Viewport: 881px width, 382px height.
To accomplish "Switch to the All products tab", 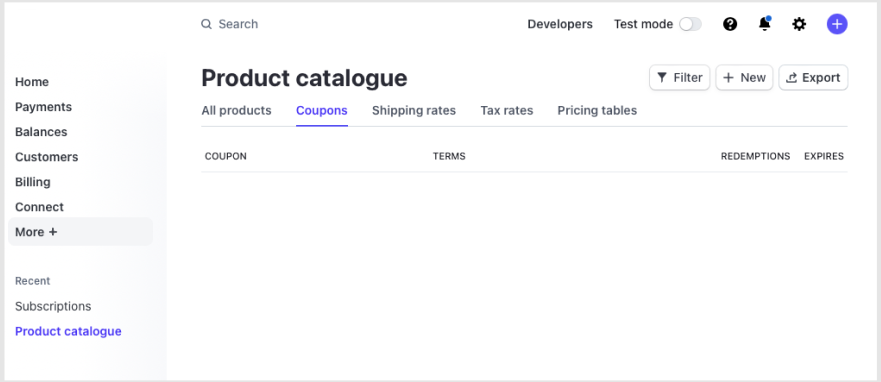I will pyautogui.click(x=237, y=111).
